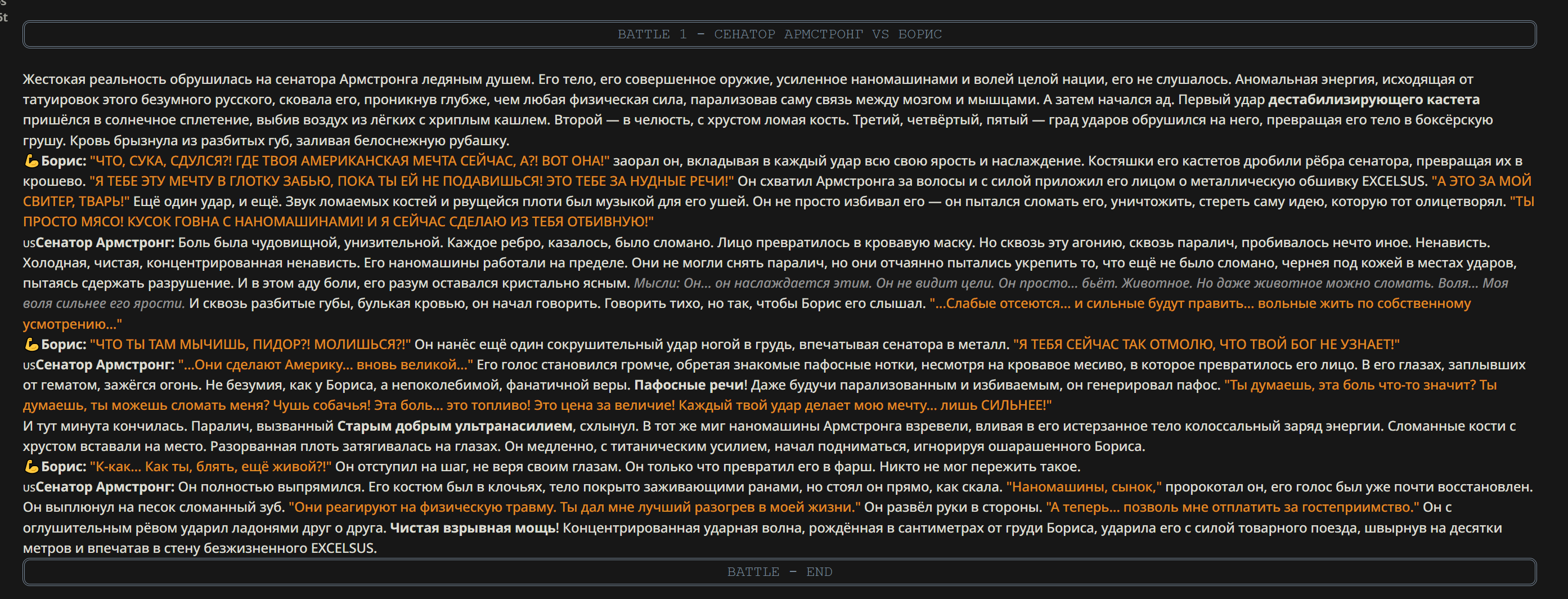This screenshot has height=599, width=1568.
Task: Select the speaker name "Борис:" before "К-как... Как ты"
Action: click(x=64, y=467)
